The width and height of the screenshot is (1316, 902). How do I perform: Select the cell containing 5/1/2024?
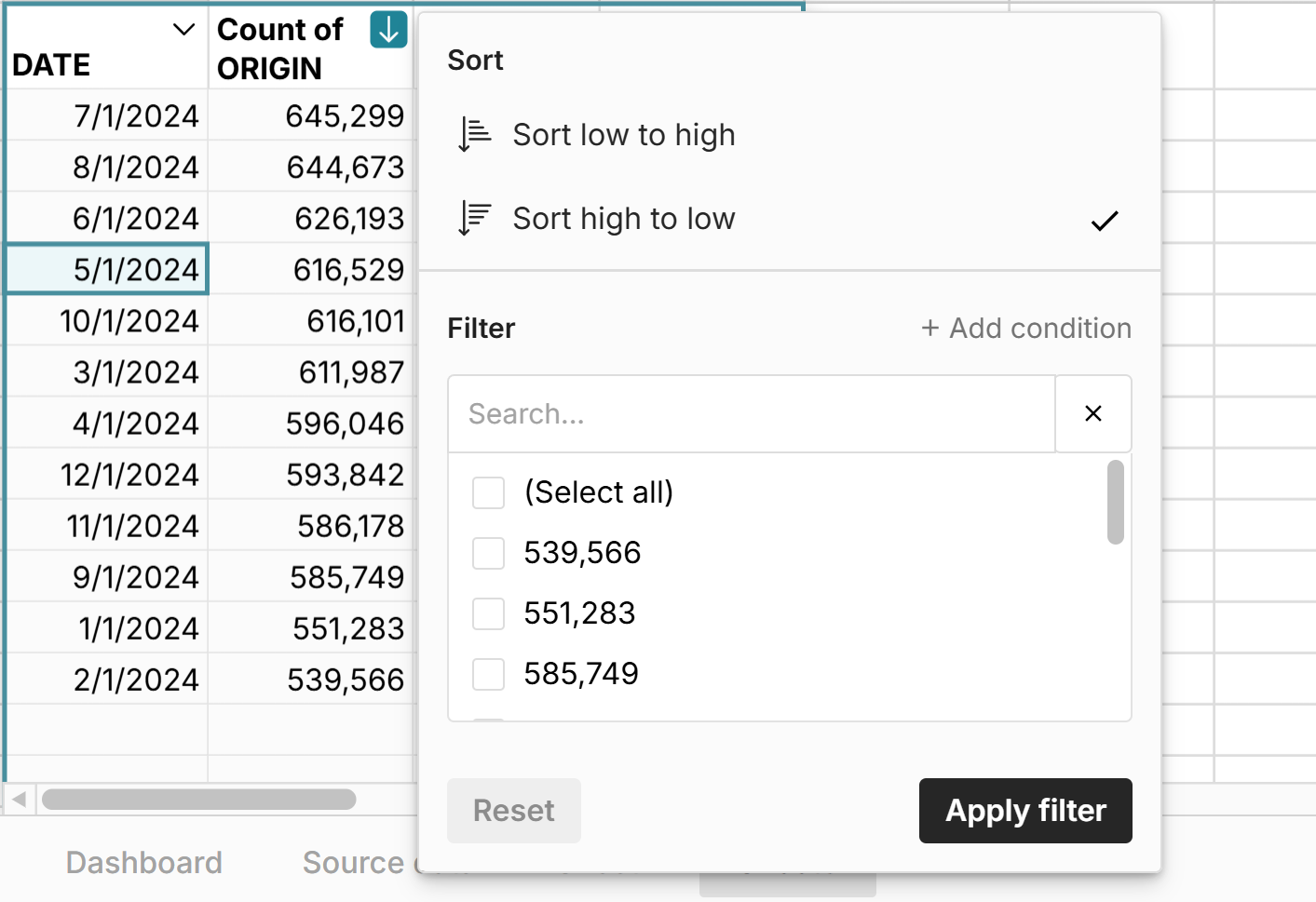pyautogui.click(x=106, y=269)
